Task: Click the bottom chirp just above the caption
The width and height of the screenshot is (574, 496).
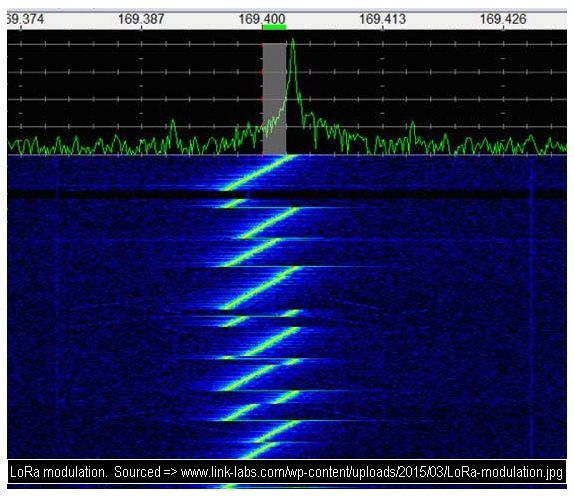Action: tap(259, 451)
